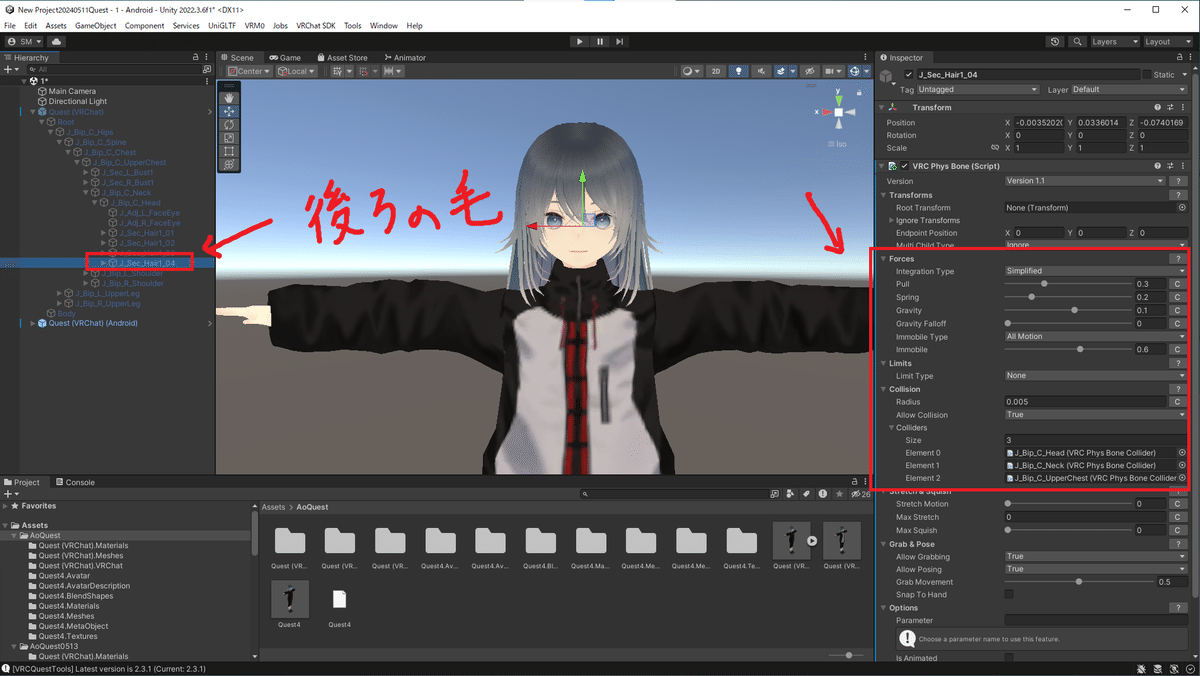The height and width of the screenshot is (676, 1200).
Task: Adjust the Grab Movement slider
Action: (1078, 581)
